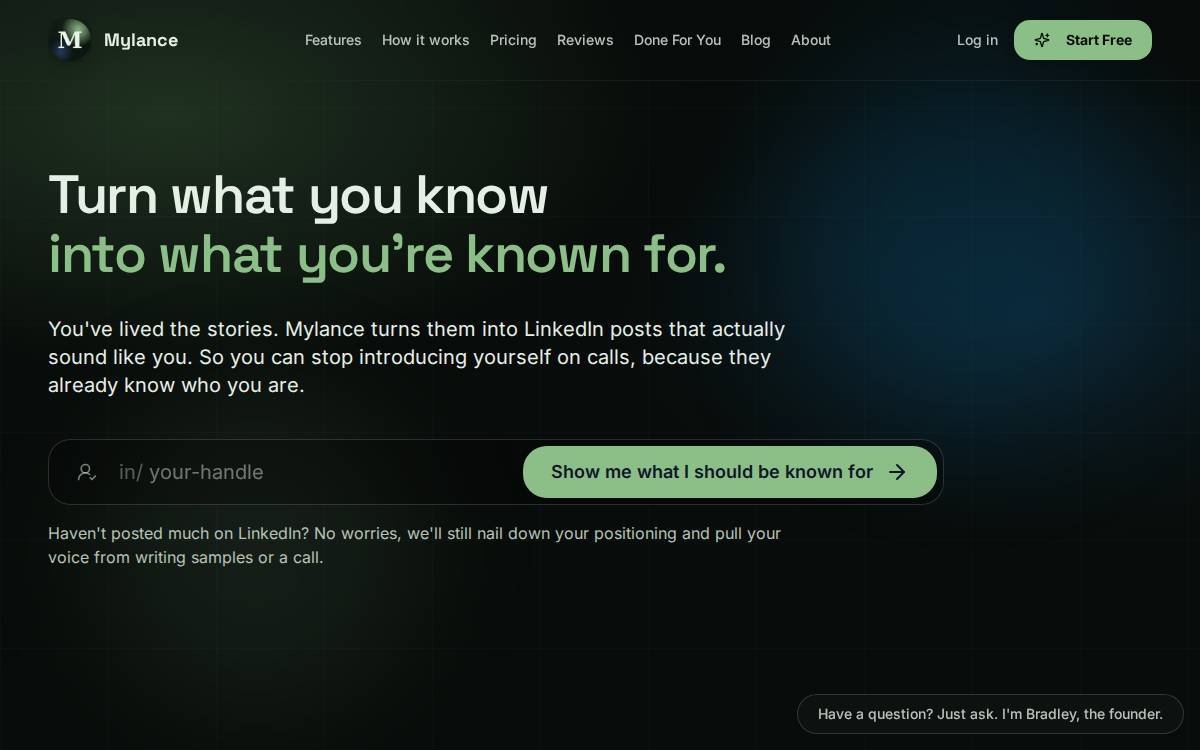View the Reviews page
Screen dimensions: 1200x750
(x=585, y=40)
